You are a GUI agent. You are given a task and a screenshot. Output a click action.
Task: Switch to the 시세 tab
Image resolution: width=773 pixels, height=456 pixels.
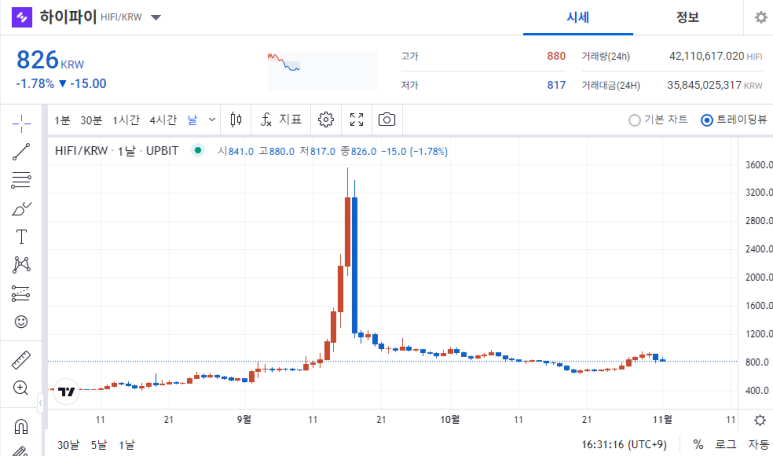coord(578,18)
